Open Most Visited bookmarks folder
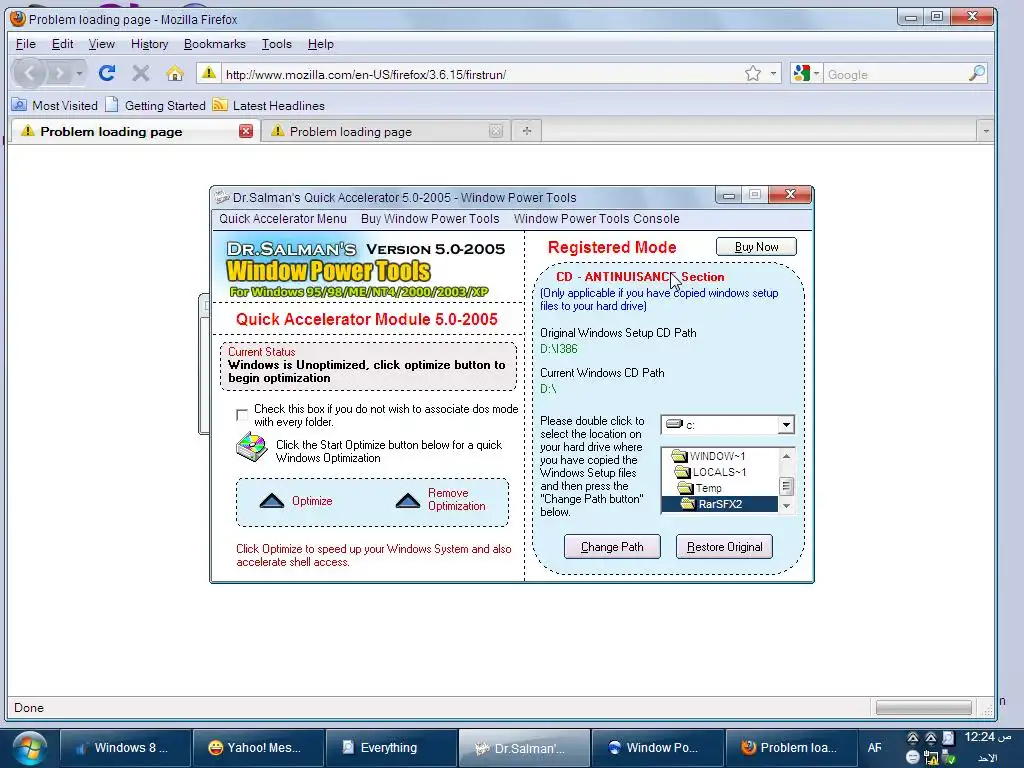Screen dimensions: 1024x768 click(x=55, y=105)
